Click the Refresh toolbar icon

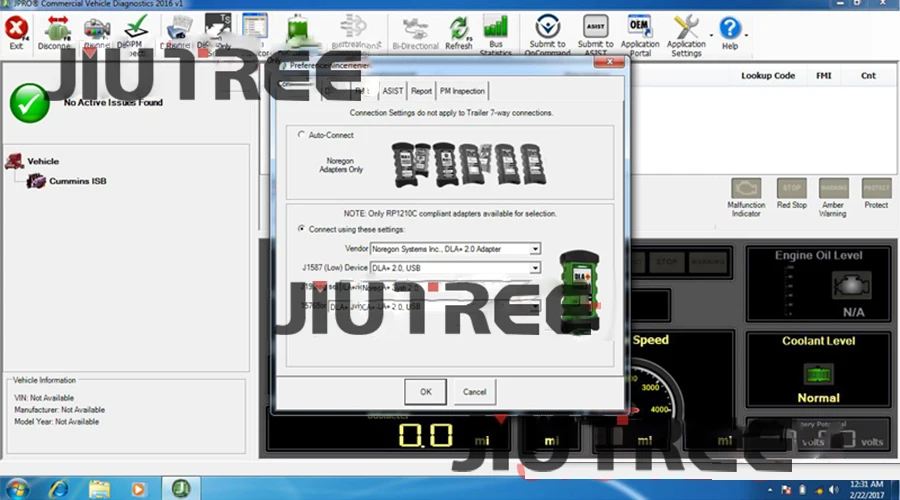coord(459,28)
